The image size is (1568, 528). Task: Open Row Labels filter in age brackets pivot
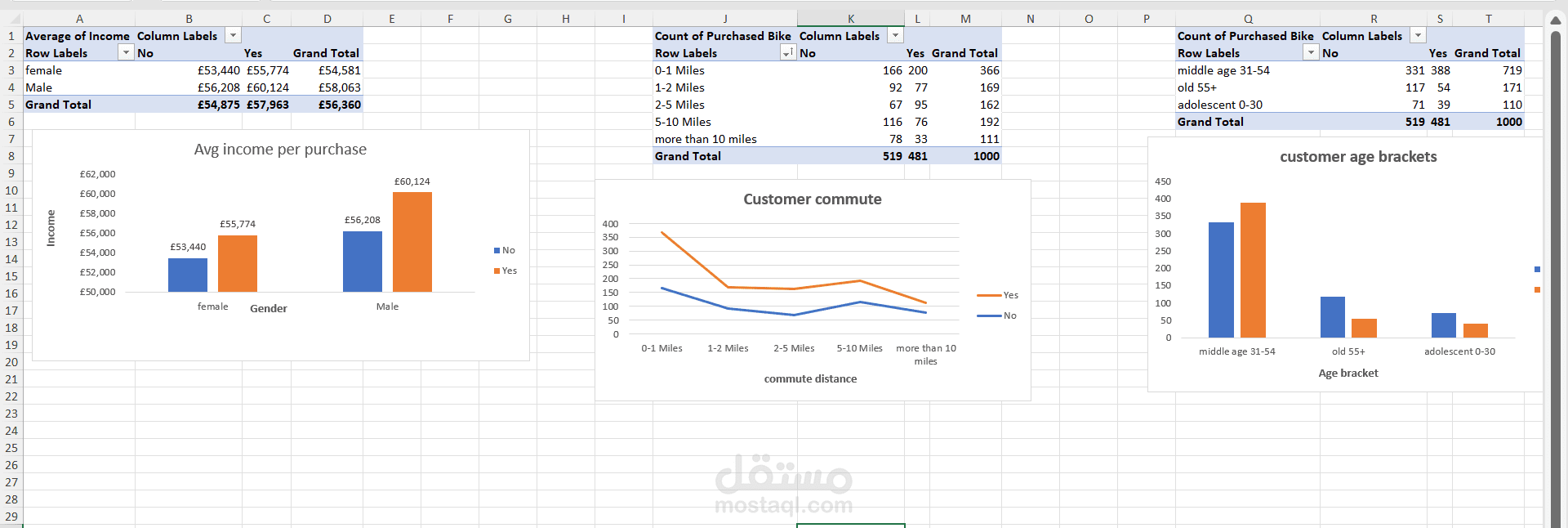(x=1311, y=52)
